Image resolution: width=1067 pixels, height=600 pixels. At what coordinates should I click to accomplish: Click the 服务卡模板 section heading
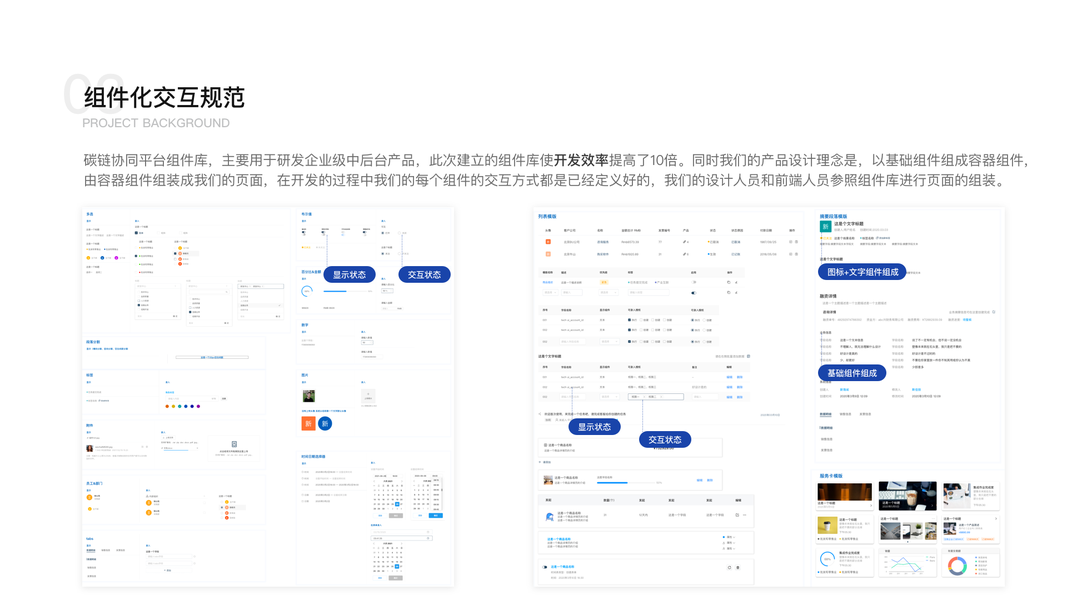(831, 476)
